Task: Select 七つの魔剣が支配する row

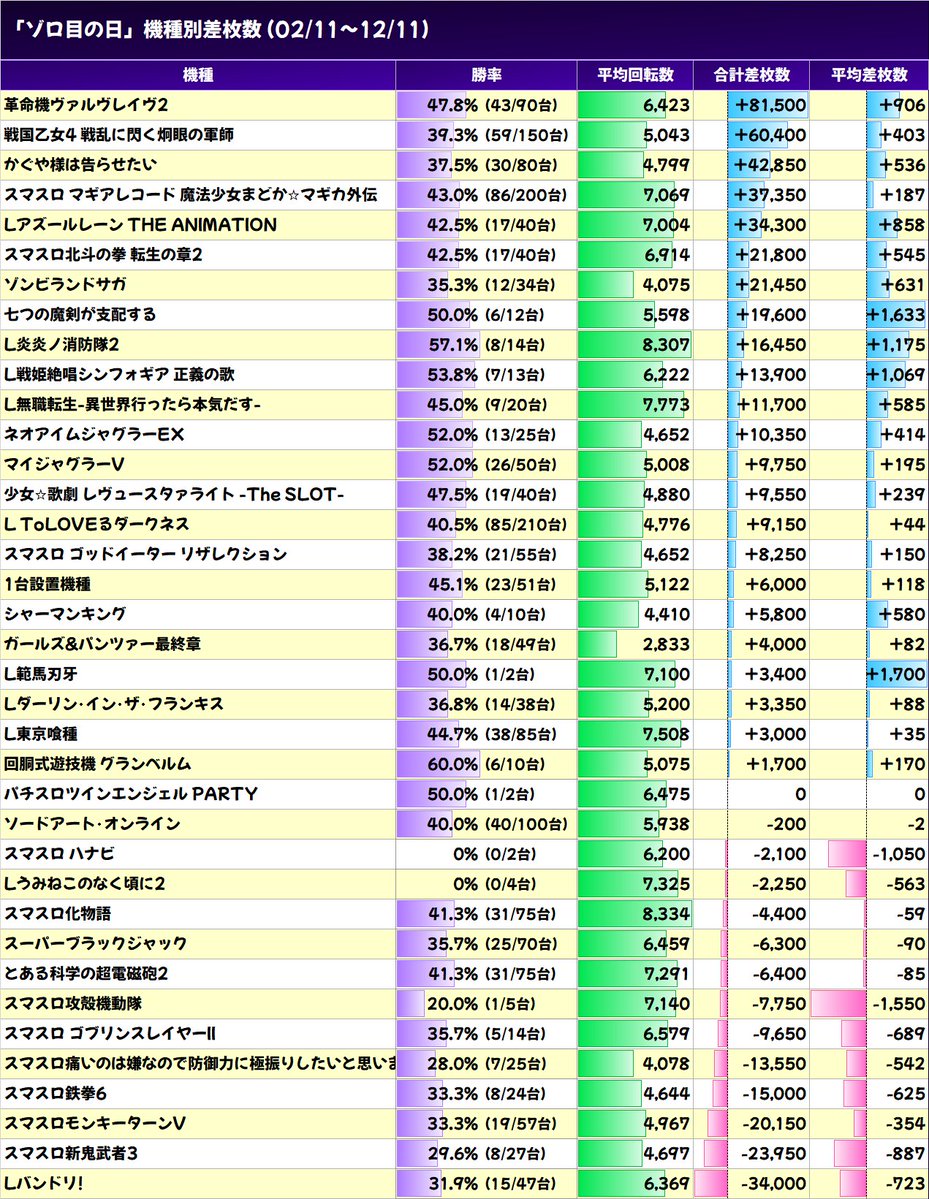Action: point(464,314)
